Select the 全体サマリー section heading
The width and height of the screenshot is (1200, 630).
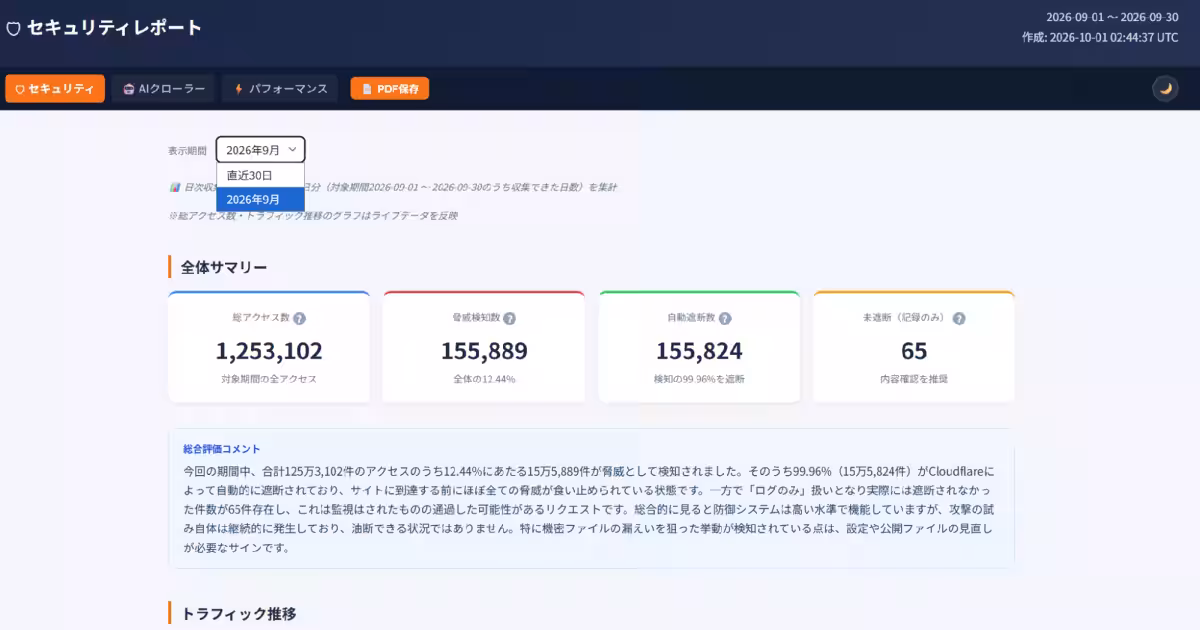[224, 267]
